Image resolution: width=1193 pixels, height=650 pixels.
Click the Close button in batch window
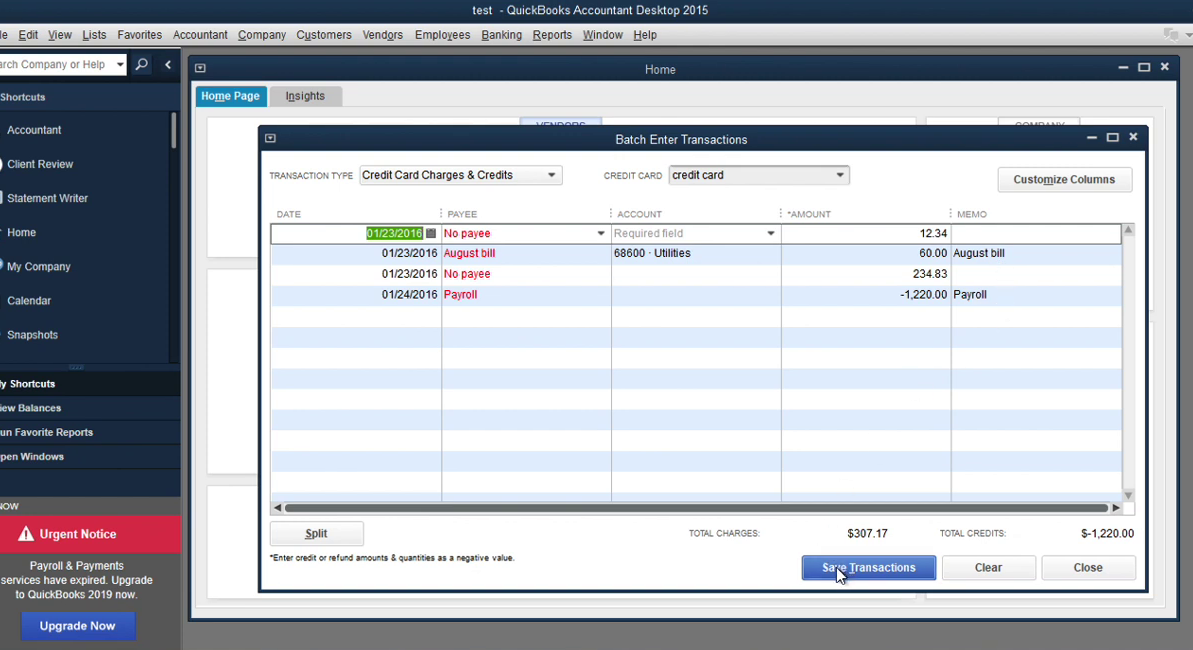click(1088, 568)
